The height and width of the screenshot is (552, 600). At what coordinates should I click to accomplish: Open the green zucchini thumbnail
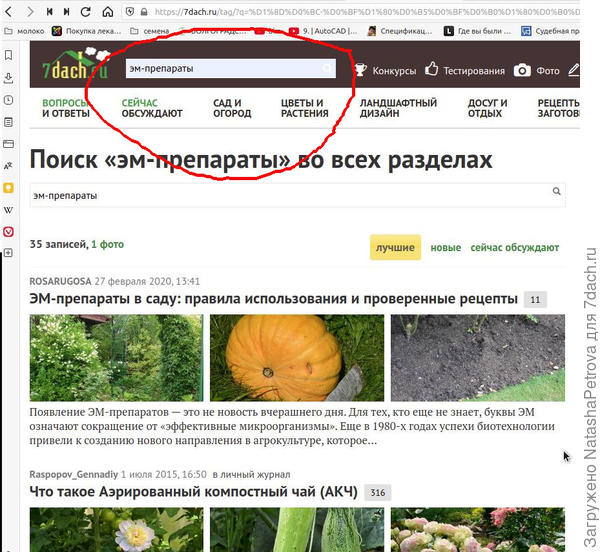tap(297, 530)
